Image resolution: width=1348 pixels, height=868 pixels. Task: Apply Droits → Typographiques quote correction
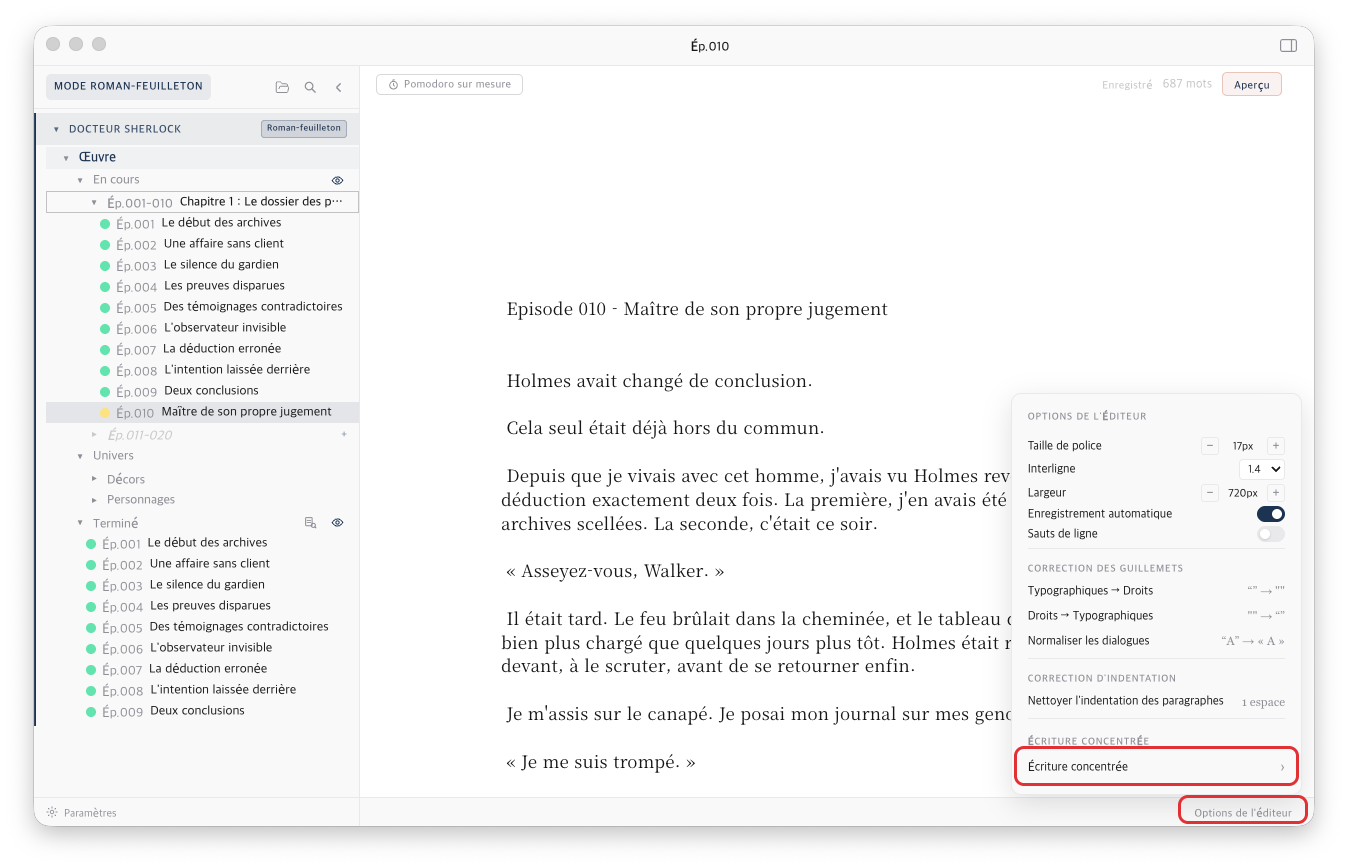(x=1156, y=616)
